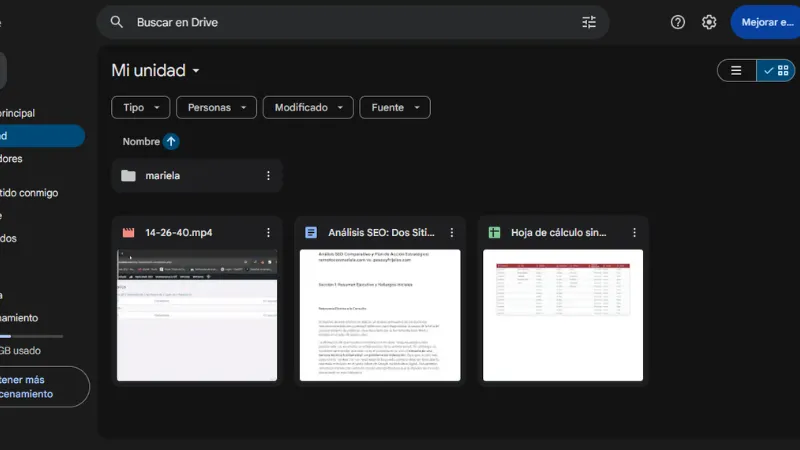Switch to grid view layout
This screenshot has width=800, height=450.
(776, 70)
